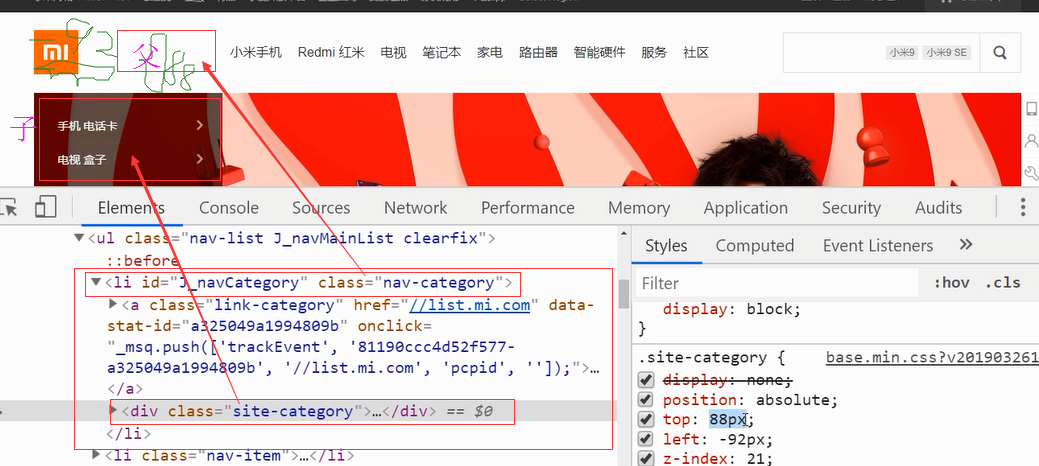Click the .site-category selector text
The width and height of the screenshot is (1039, 466).
(702, 358)
